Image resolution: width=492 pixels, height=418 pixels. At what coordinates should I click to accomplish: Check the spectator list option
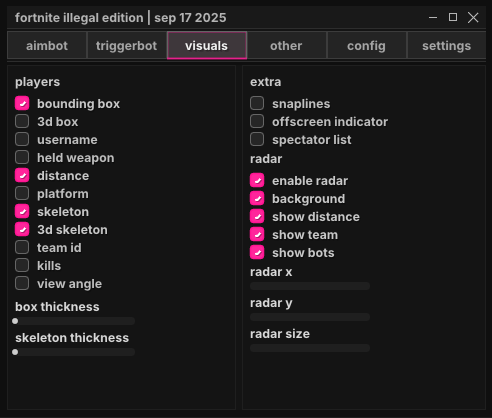257,139
